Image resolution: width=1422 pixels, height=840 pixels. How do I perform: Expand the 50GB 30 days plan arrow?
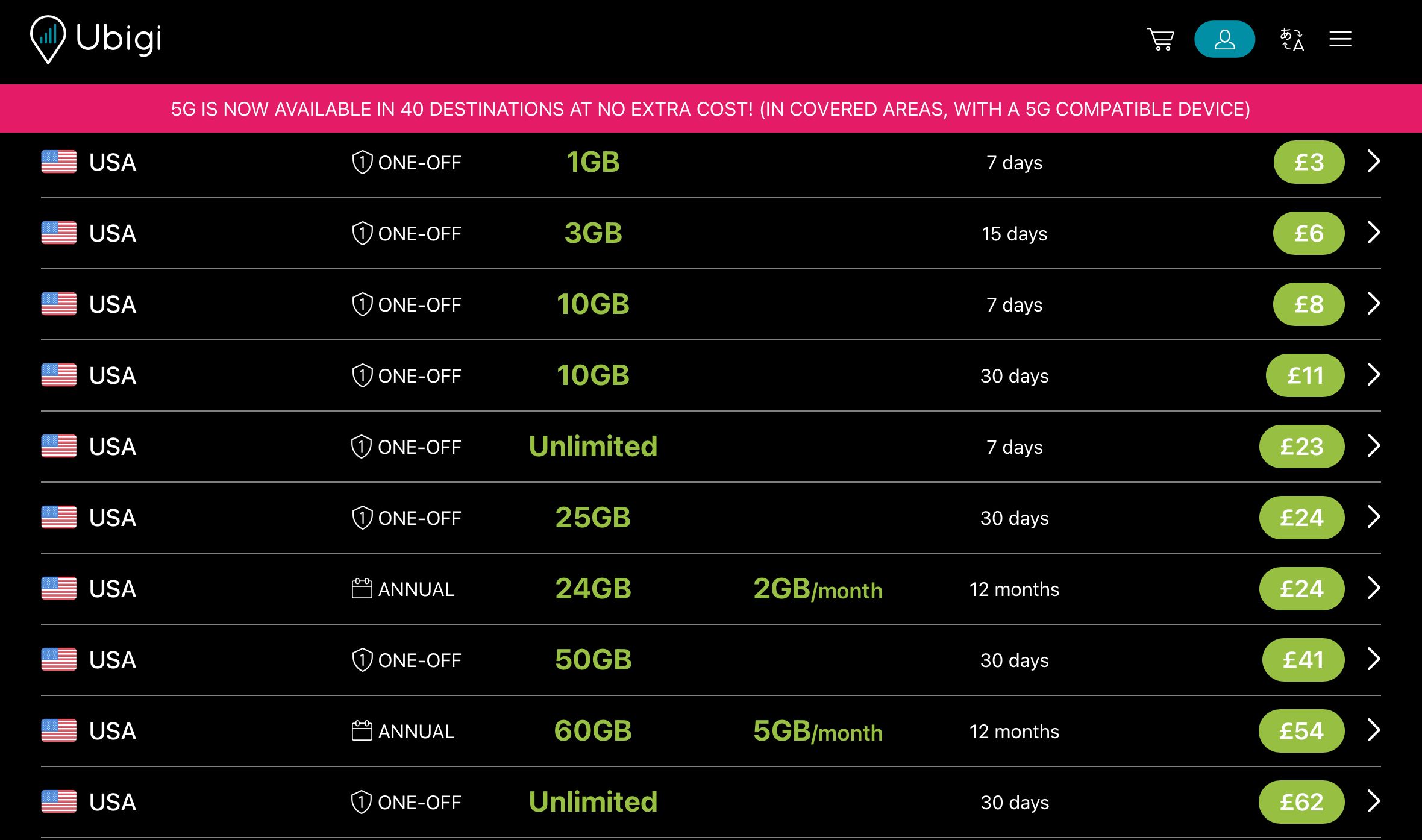coord(1374,659)
